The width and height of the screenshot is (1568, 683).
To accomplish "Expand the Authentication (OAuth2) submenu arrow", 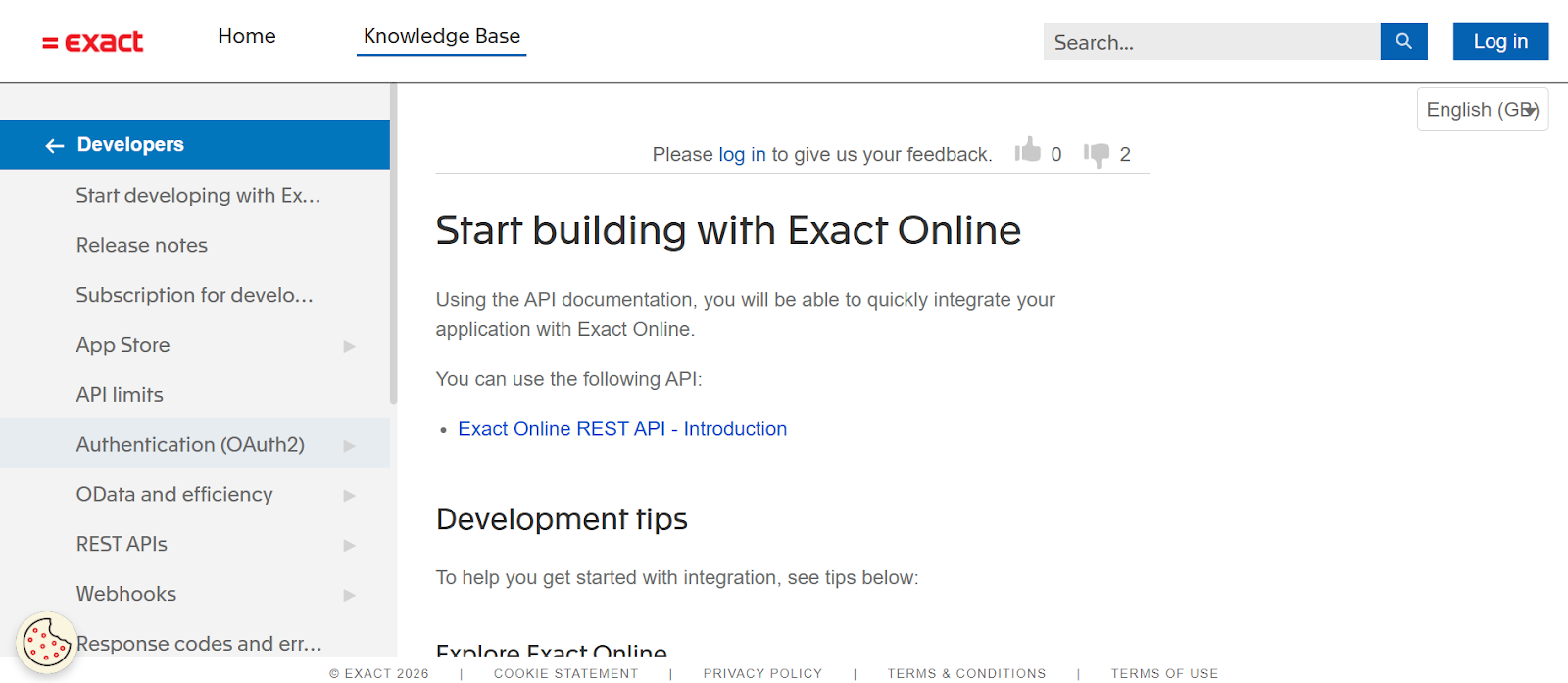I will point(349,446).
